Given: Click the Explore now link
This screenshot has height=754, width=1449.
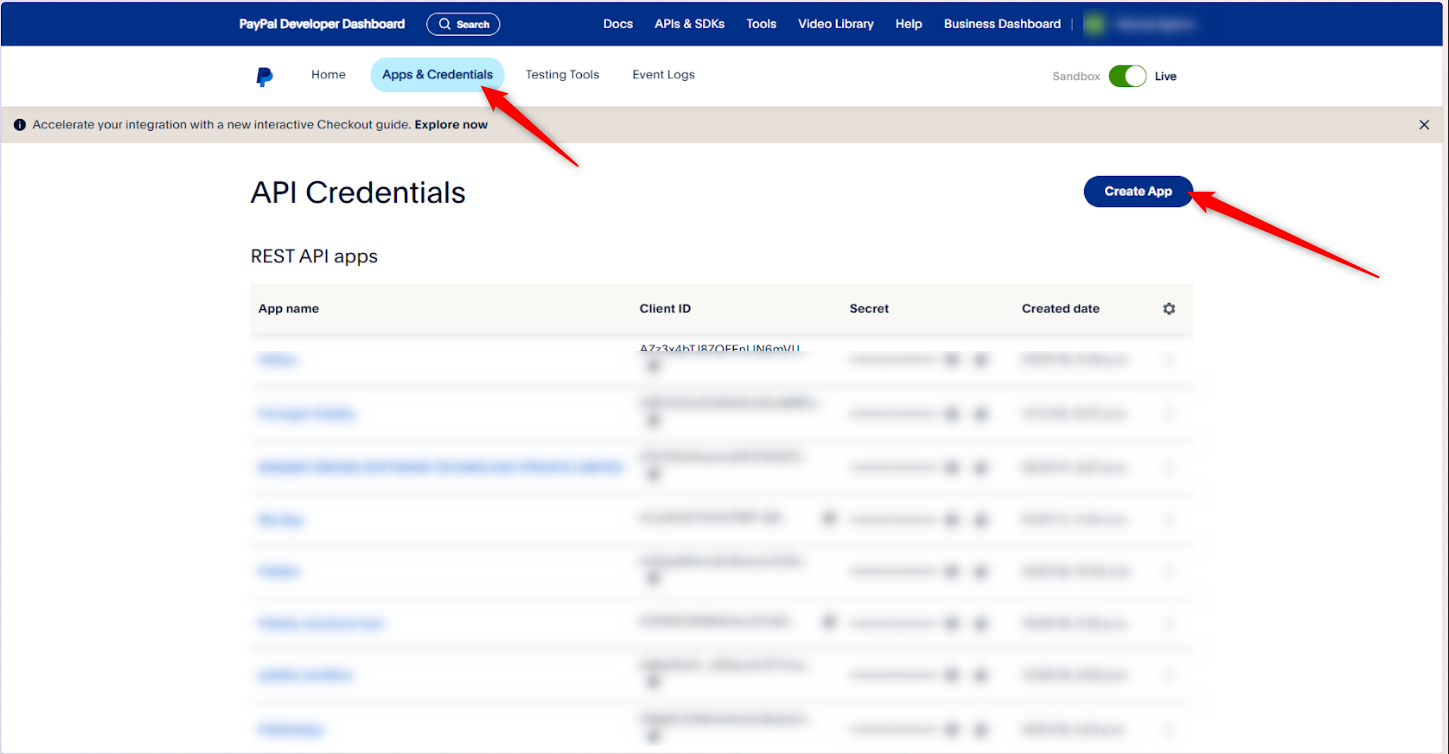Looking at the screenshot, I should coord(451,125).
